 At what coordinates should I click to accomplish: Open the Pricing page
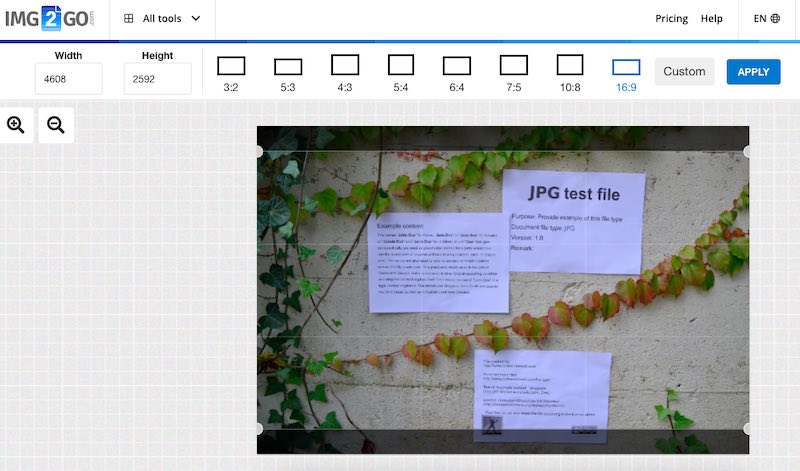(671, 18)
